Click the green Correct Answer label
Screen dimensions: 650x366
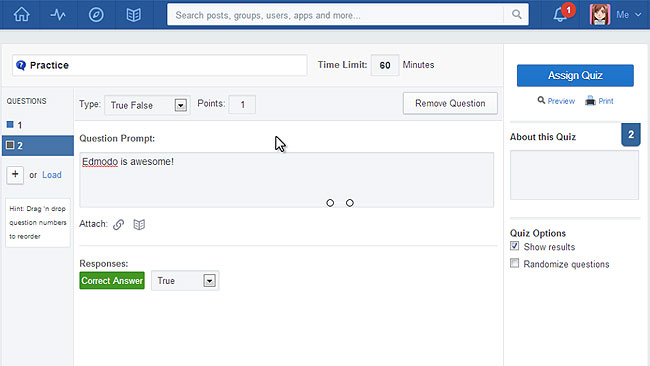coord(112,281)
